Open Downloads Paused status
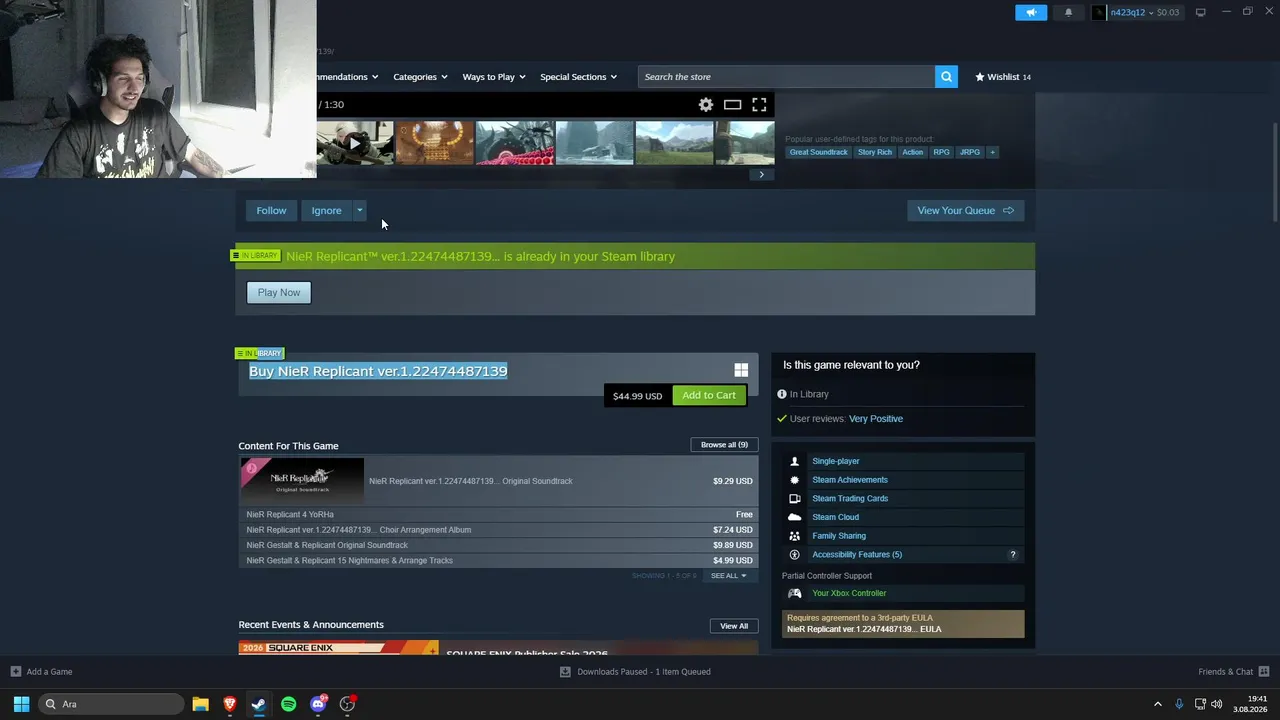The image size is (1280, 720). tap(635, 672)
